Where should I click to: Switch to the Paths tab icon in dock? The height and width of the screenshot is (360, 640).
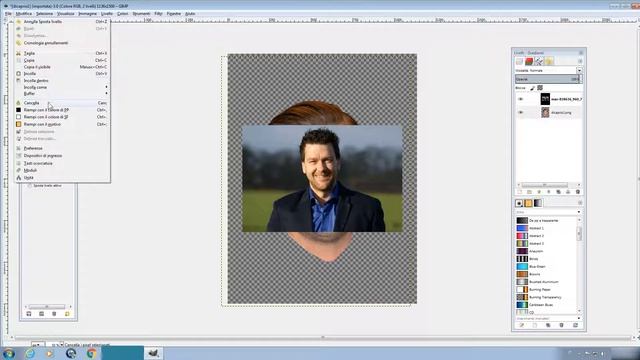539,61
